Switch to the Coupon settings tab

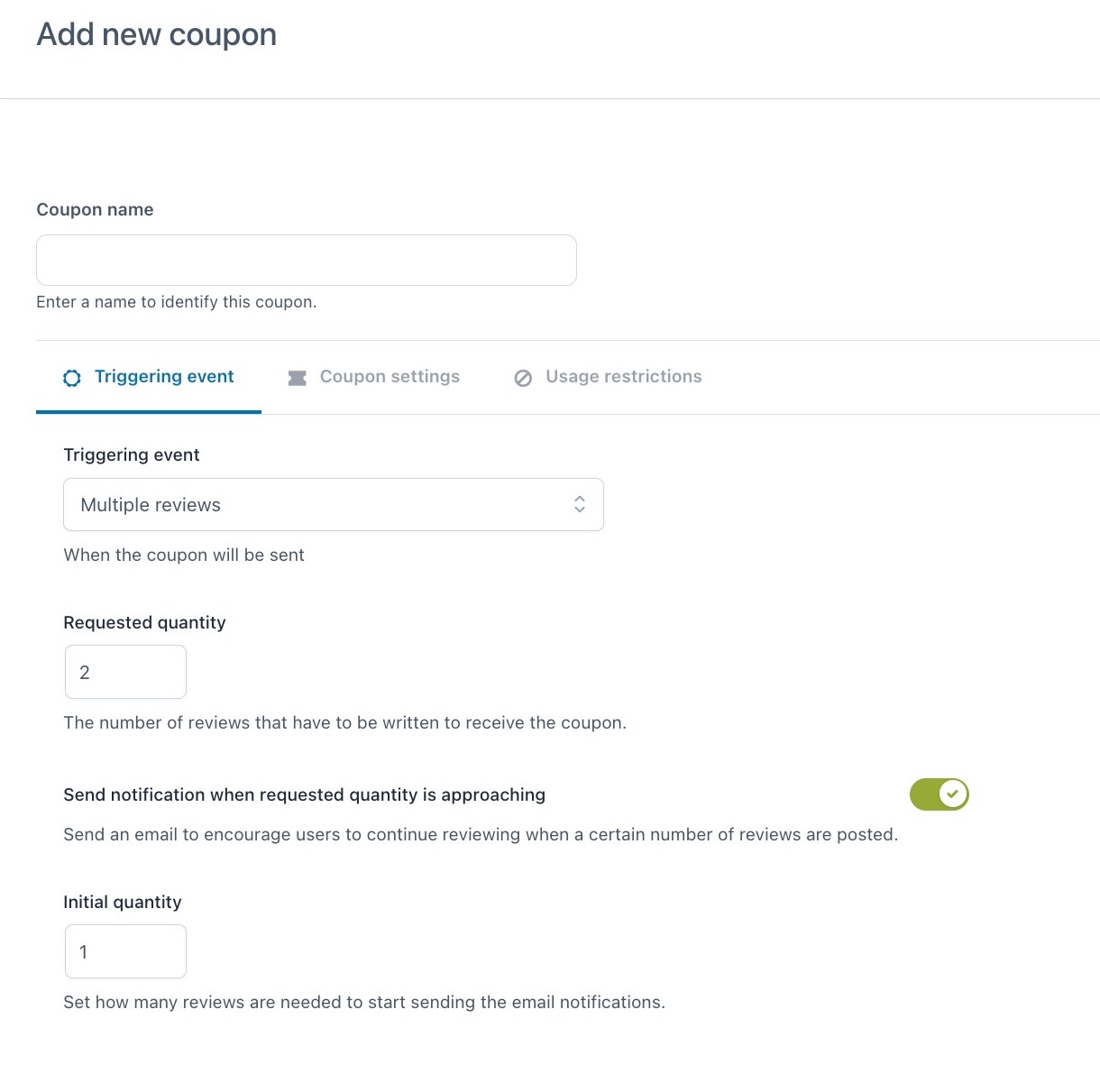390,377
